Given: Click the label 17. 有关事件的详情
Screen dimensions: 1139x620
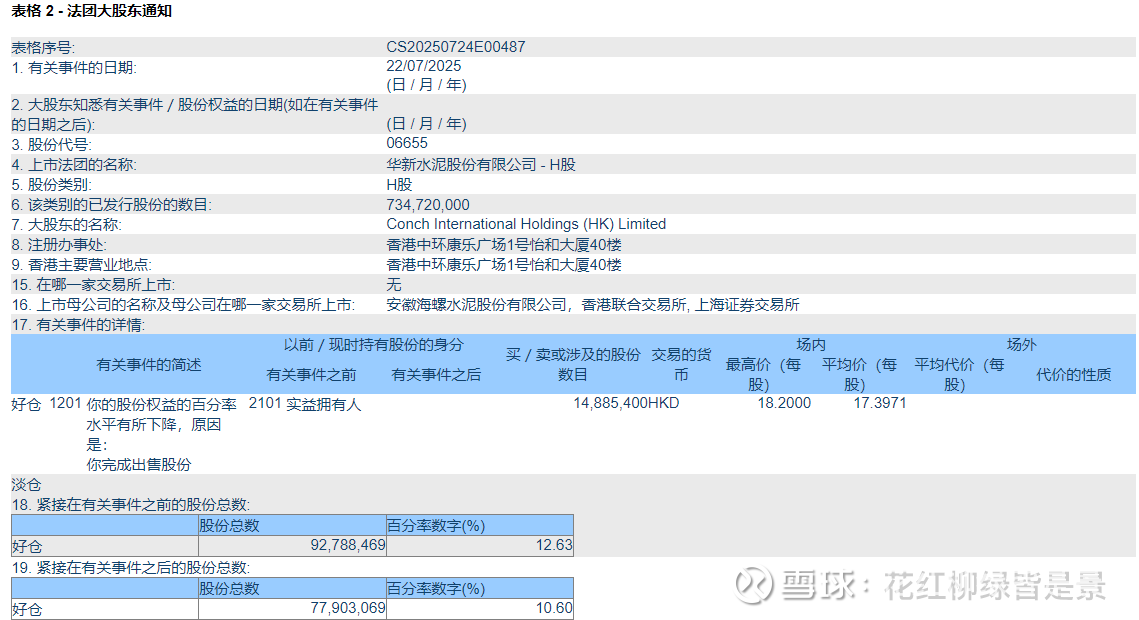Looking at the screenshot, I should [x=78, y=325].
